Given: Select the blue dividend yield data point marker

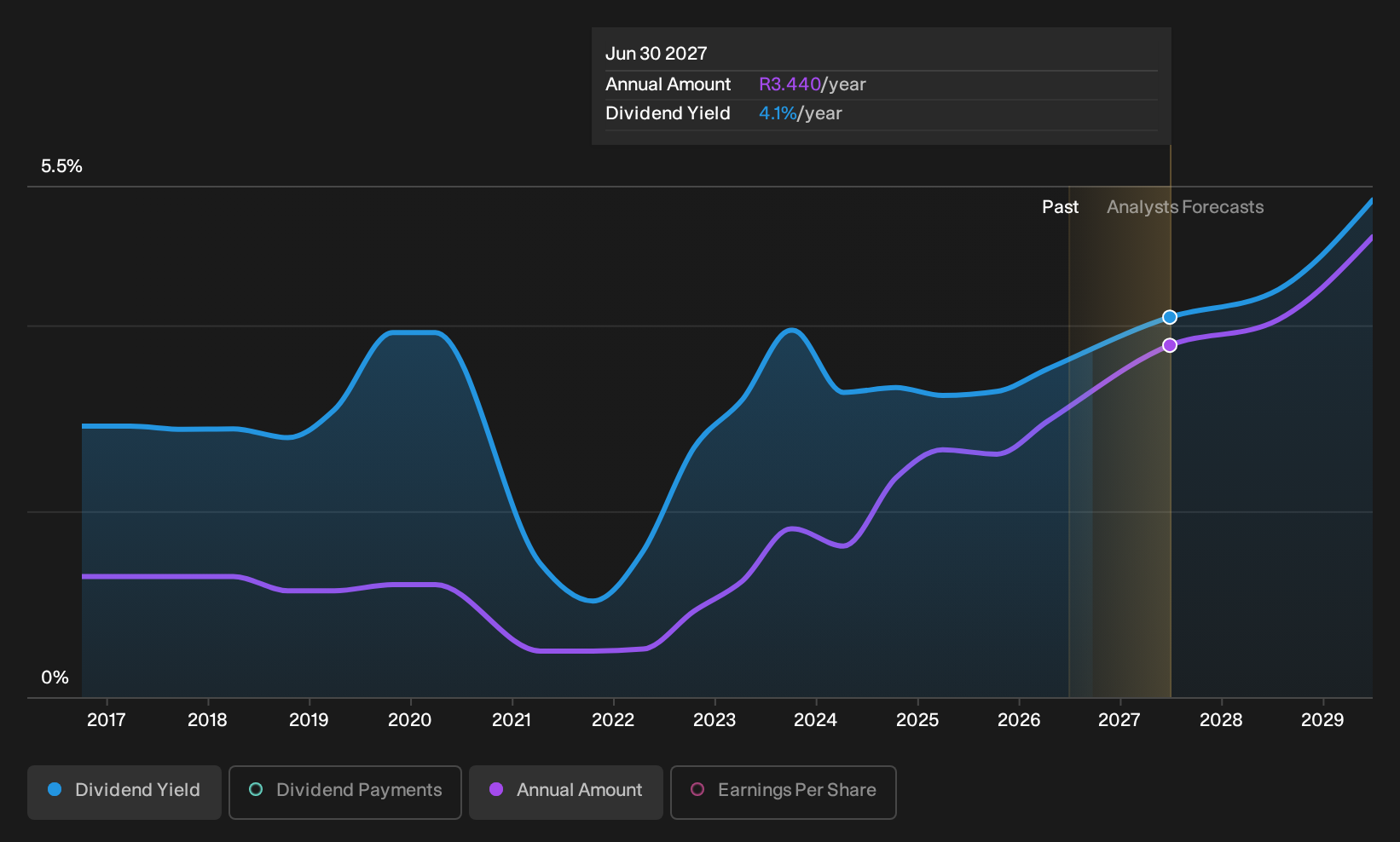Looking at the screenshot, I should pos(1170,317).
